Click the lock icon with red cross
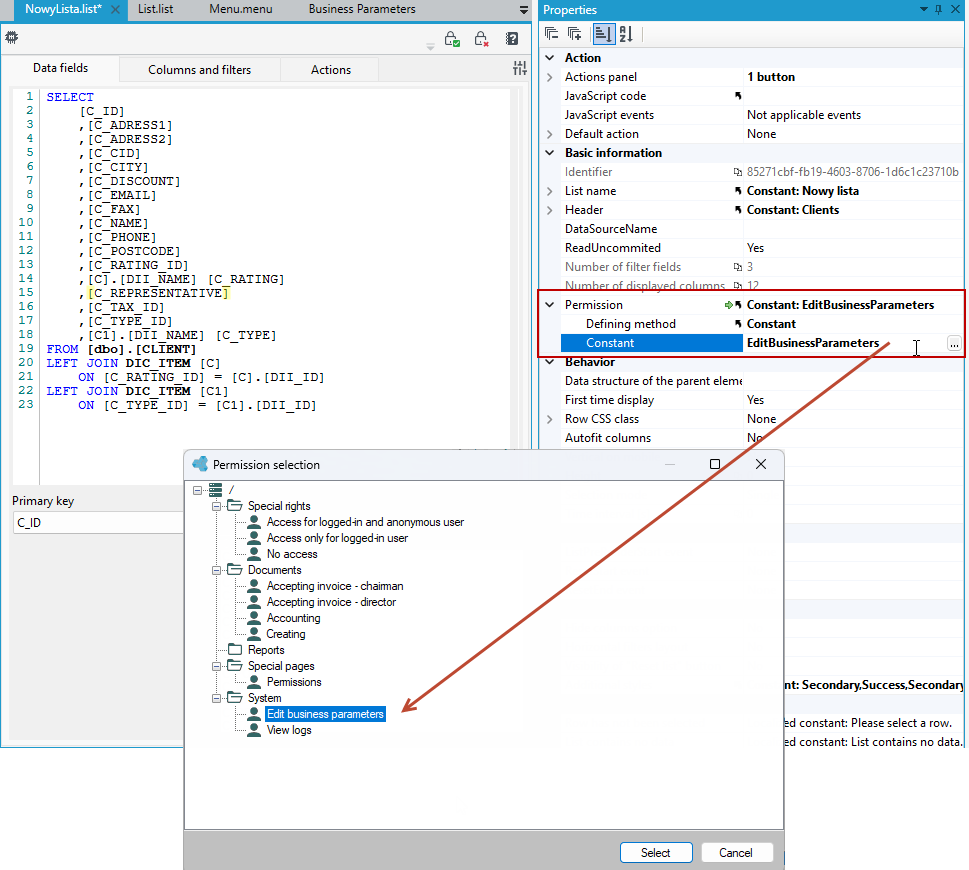Viewport: 969px width, 870px height. point(481,39)
